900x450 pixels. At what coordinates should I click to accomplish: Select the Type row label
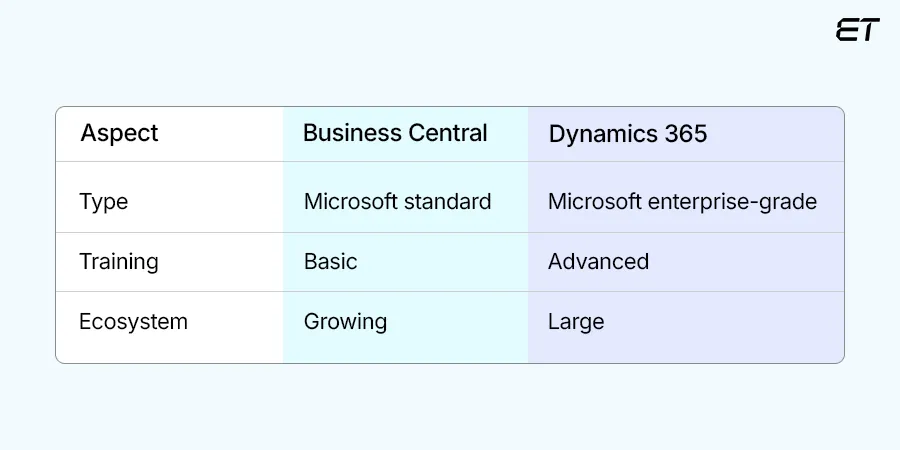[x=104, y=201]
